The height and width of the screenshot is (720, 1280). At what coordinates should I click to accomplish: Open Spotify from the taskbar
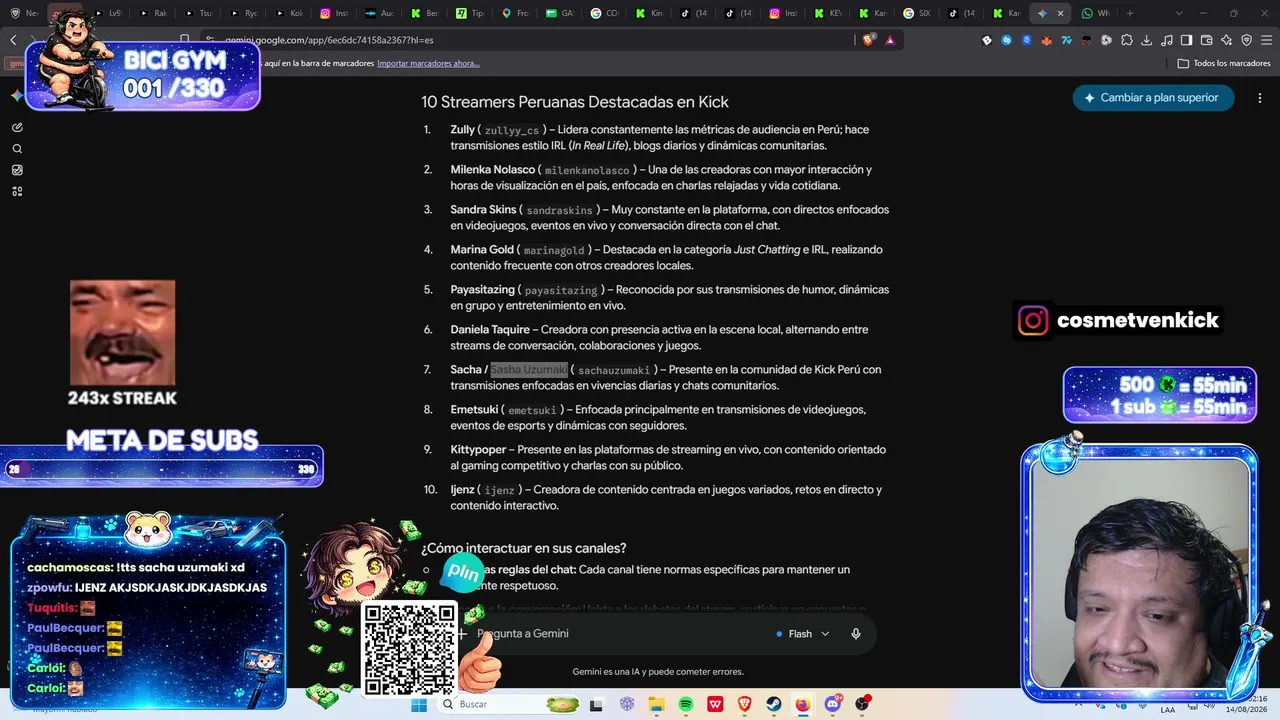pos(686,704)
